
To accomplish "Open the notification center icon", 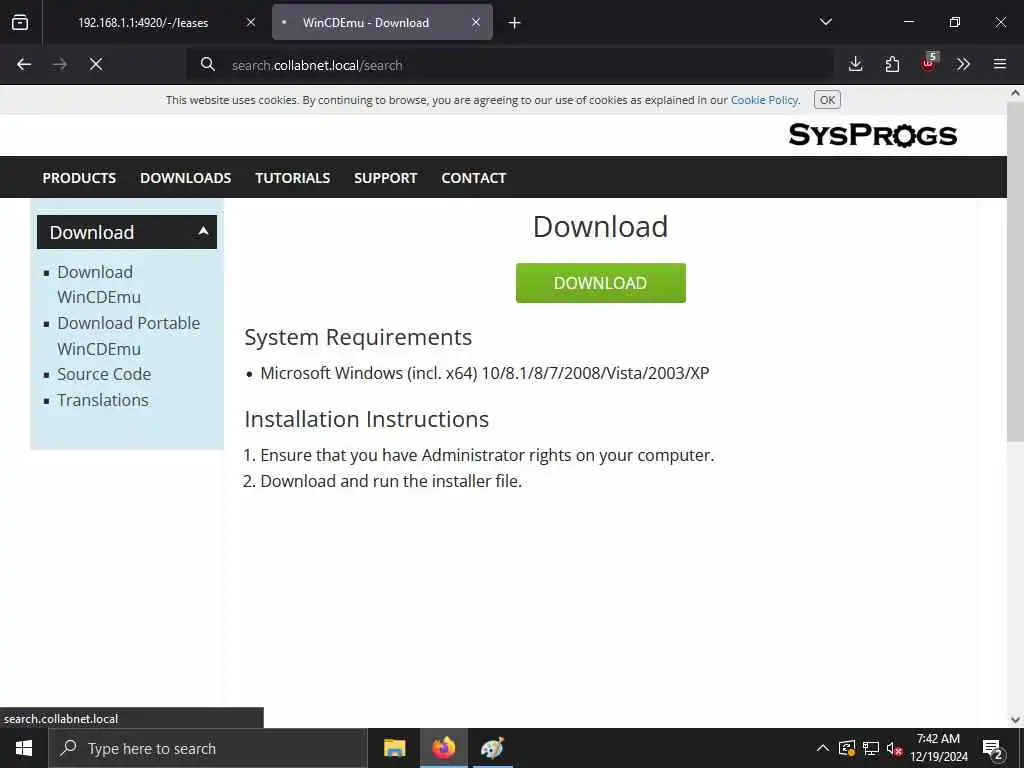I will (x=993, y=748).
